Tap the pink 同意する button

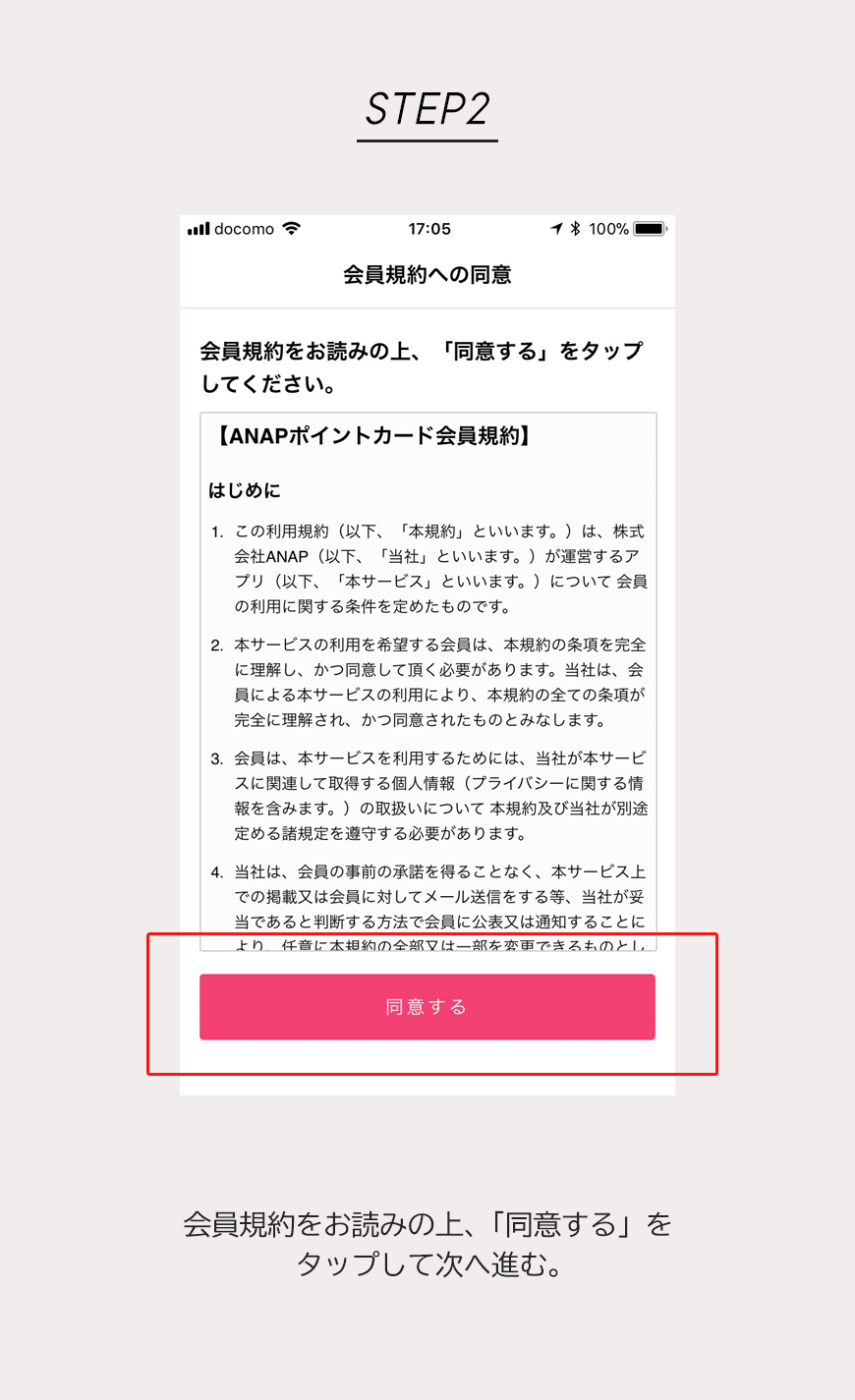[x=427, y=1007]
